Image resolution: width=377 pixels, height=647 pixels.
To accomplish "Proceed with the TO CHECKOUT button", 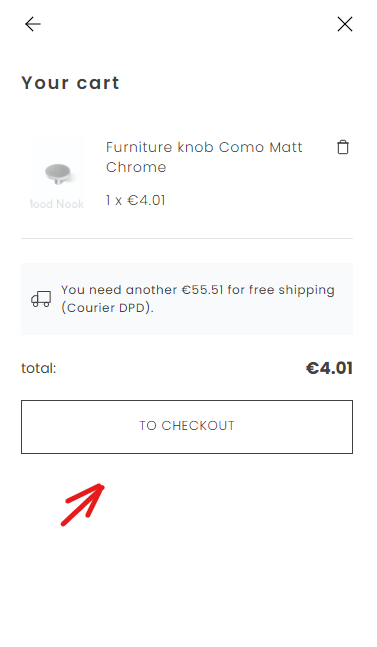I will pos(187,427).
